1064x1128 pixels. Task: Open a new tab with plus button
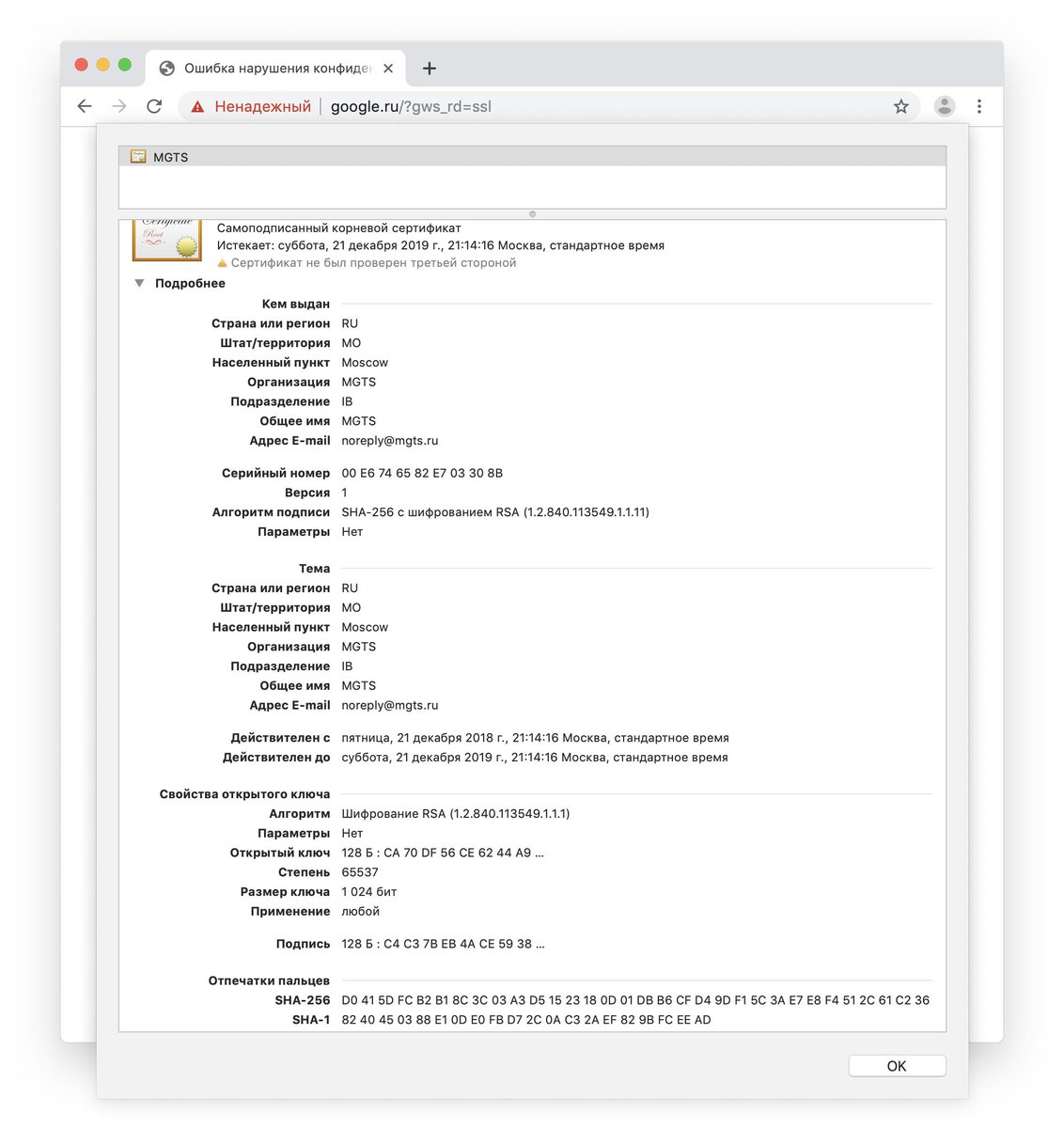(430, 69)
